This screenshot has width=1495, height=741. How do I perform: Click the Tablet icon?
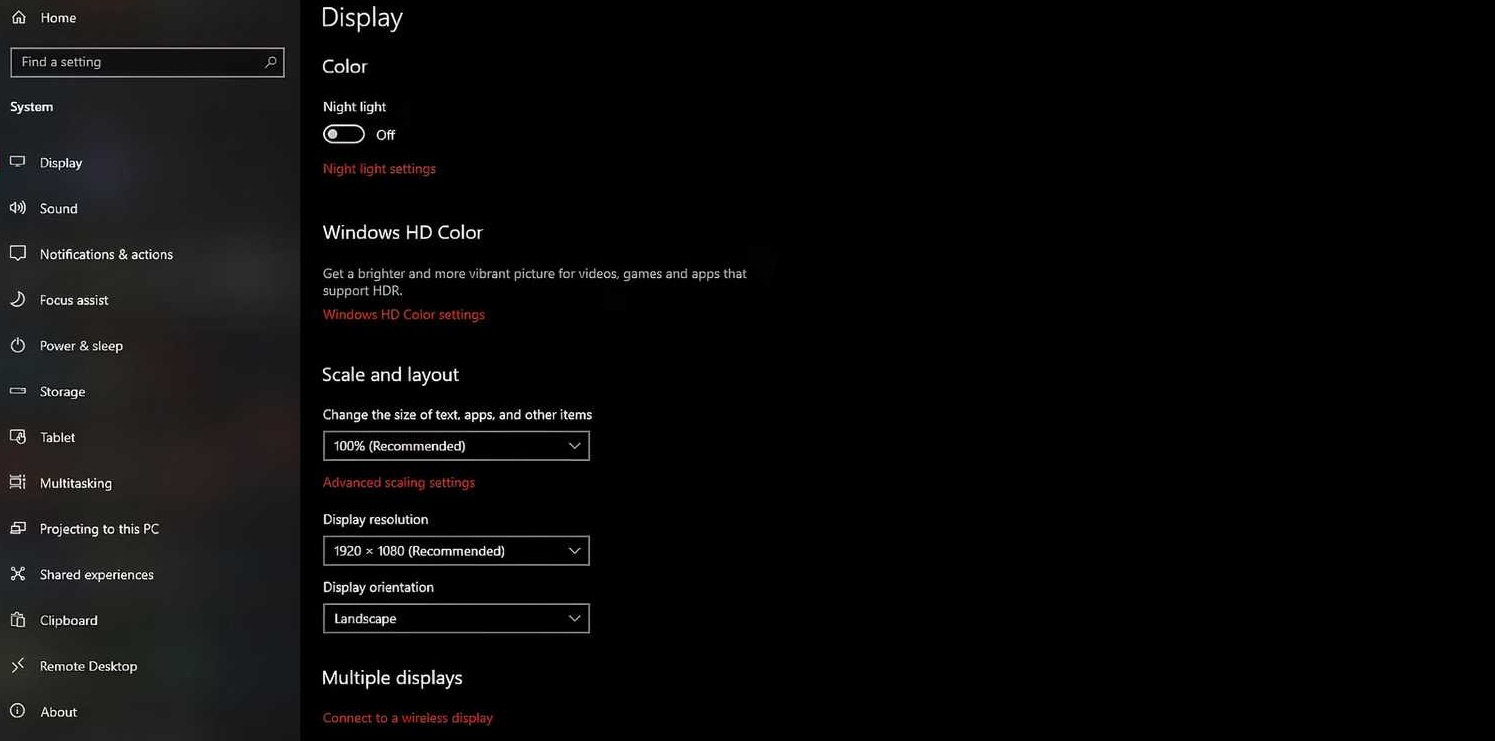pyautogui.click(x=18, y=437)
